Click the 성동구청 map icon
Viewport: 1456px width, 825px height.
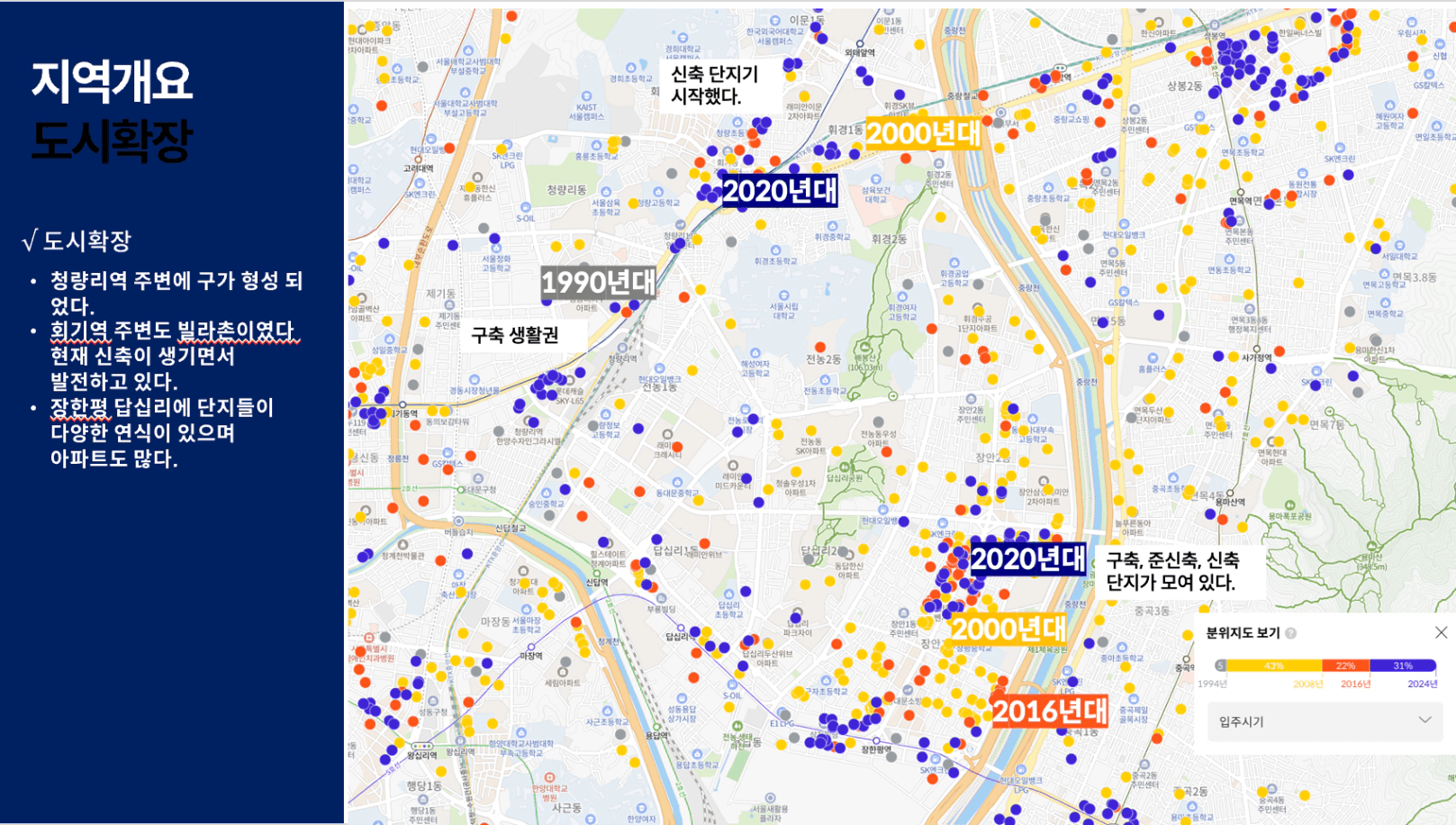pos(432,701)
